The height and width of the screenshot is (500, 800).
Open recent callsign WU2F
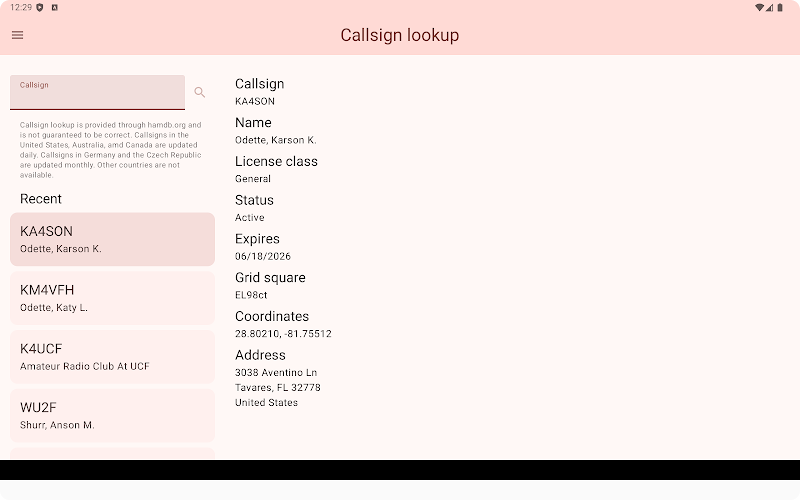(112, 415)
